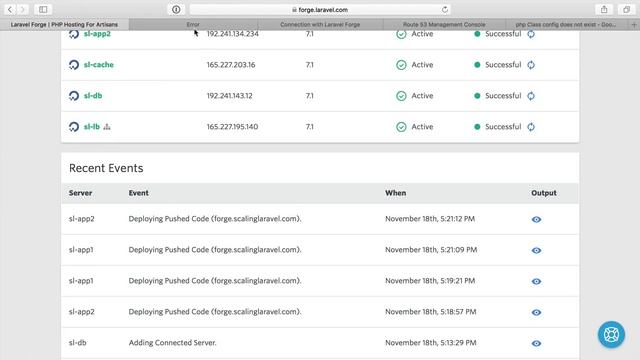Open the sl-cache server link
Image resolution: width=640 pixels, height=360 pixels.
pos(99,64)
